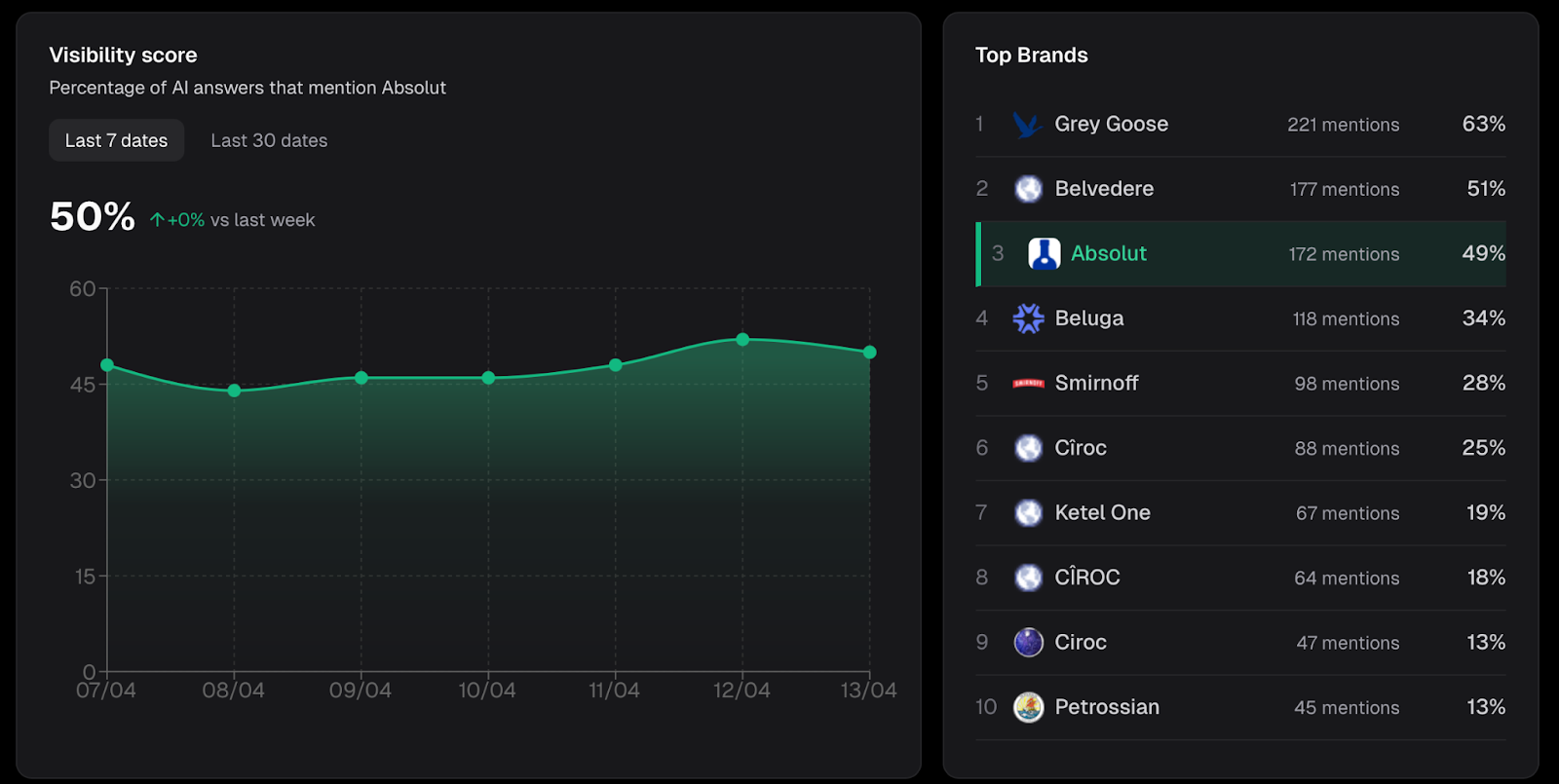Image resolution: width=1559 pixels, height=784 pixels.
Task: Select the 08/04 data point
Action: (234, 391)
